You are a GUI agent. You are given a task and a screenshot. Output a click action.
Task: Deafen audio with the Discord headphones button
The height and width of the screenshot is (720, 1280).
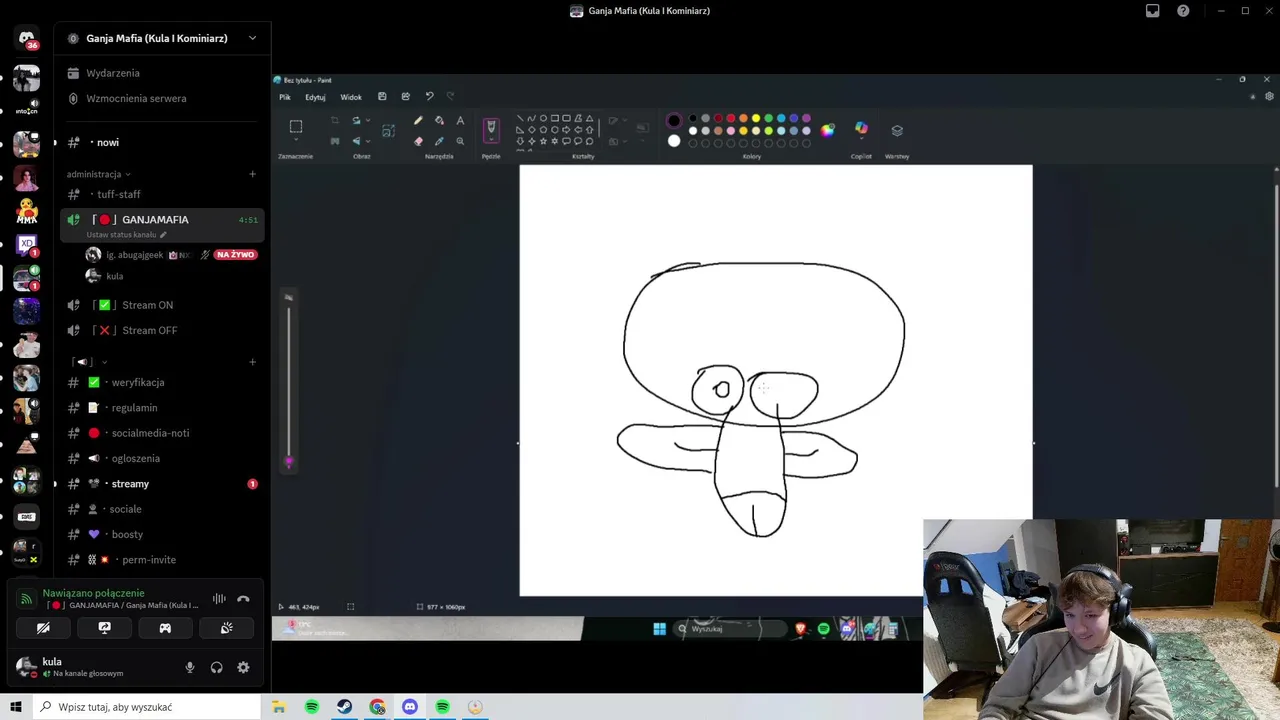216,667
